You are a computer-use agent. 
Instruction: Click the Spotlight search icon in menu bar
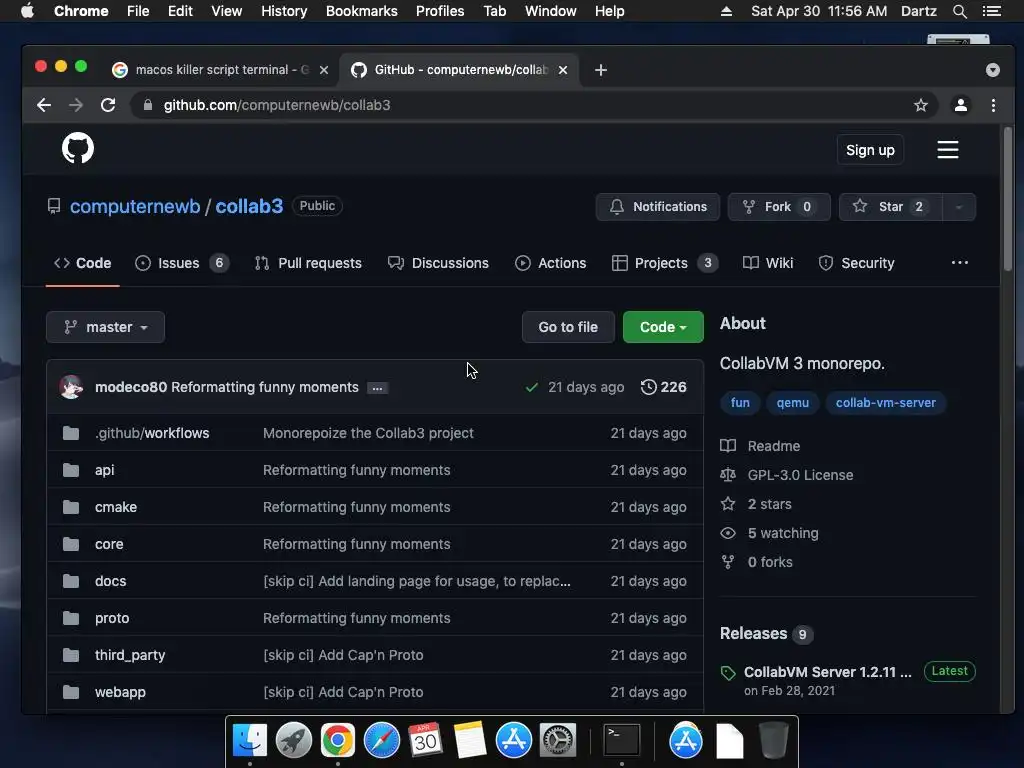[x=959, y=11]
